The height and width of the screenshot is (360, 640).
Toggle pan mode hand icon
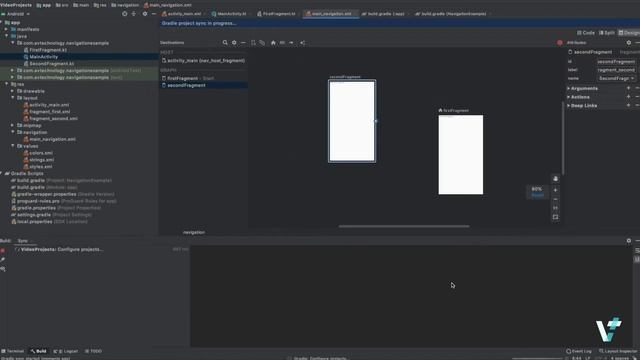click(x=556, y=179)
